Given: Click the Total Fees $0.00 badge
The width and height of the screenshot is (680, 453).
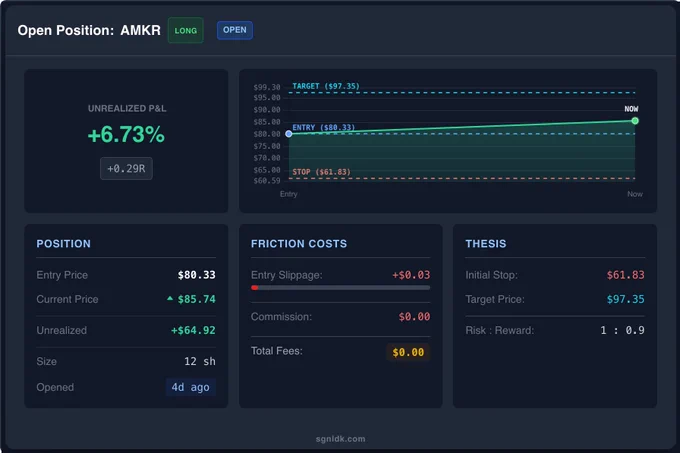Looking at the screenshot, I should (x=408, y=352).
